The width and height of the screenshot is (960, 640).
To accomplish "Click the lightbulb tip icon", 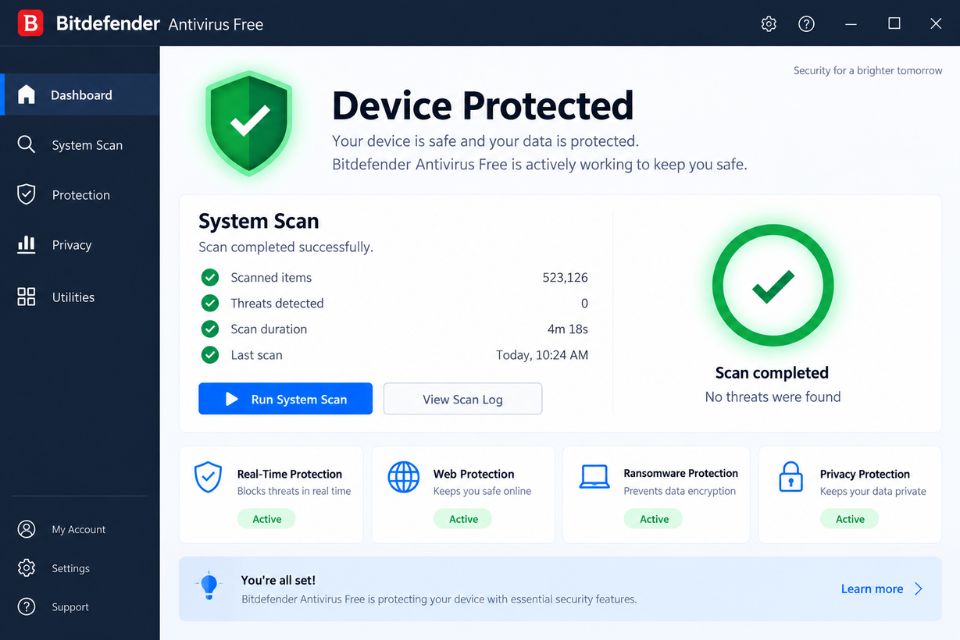I will 209,586.
